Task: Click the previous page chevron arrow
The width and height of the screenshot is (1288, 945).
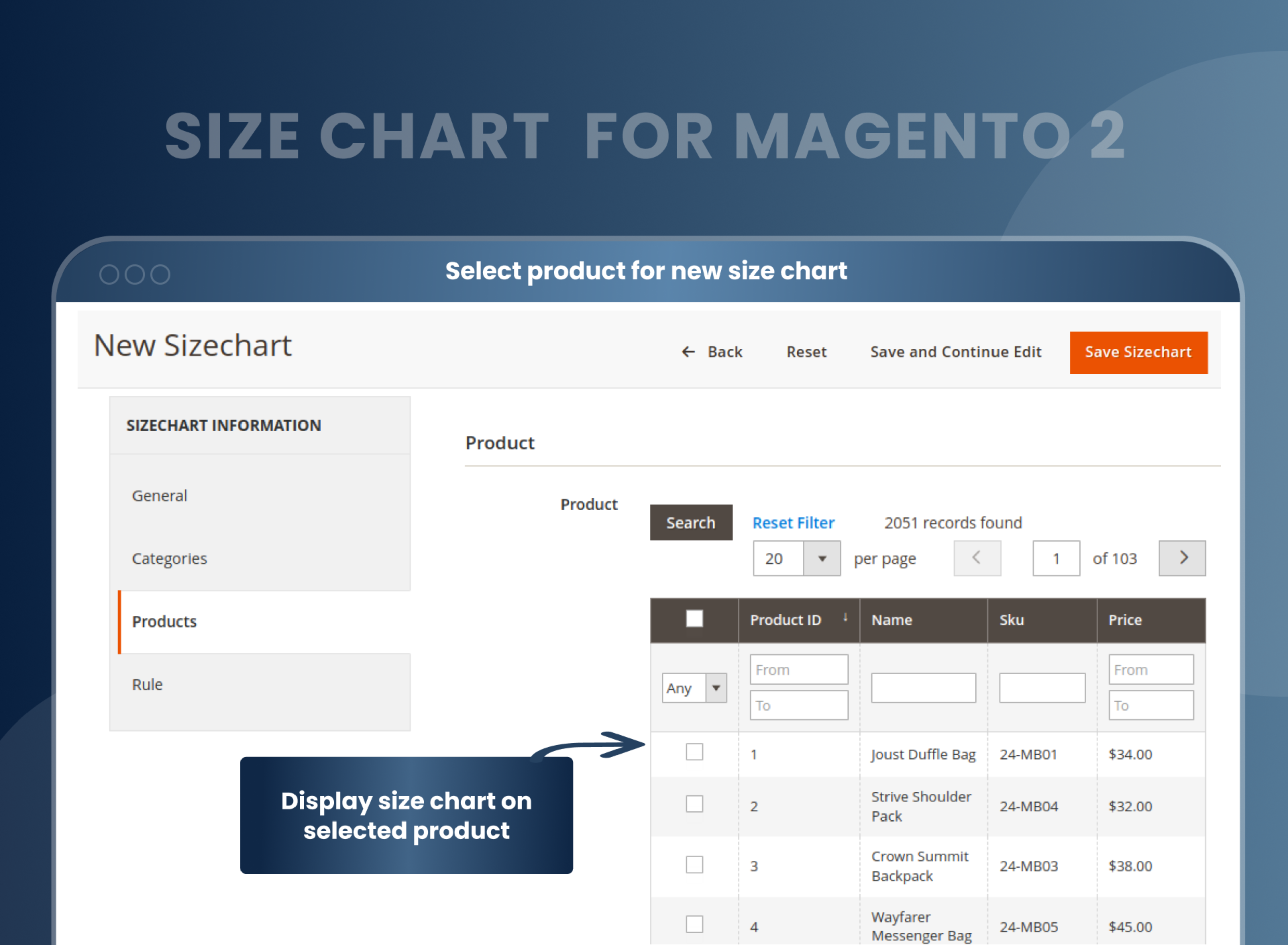Action: 977,558
